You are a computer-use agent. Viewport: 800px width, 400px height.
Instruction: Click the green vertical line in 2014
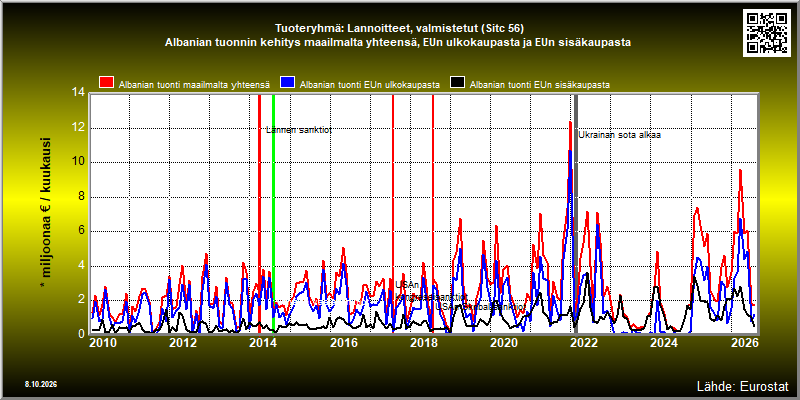[273, 213]
